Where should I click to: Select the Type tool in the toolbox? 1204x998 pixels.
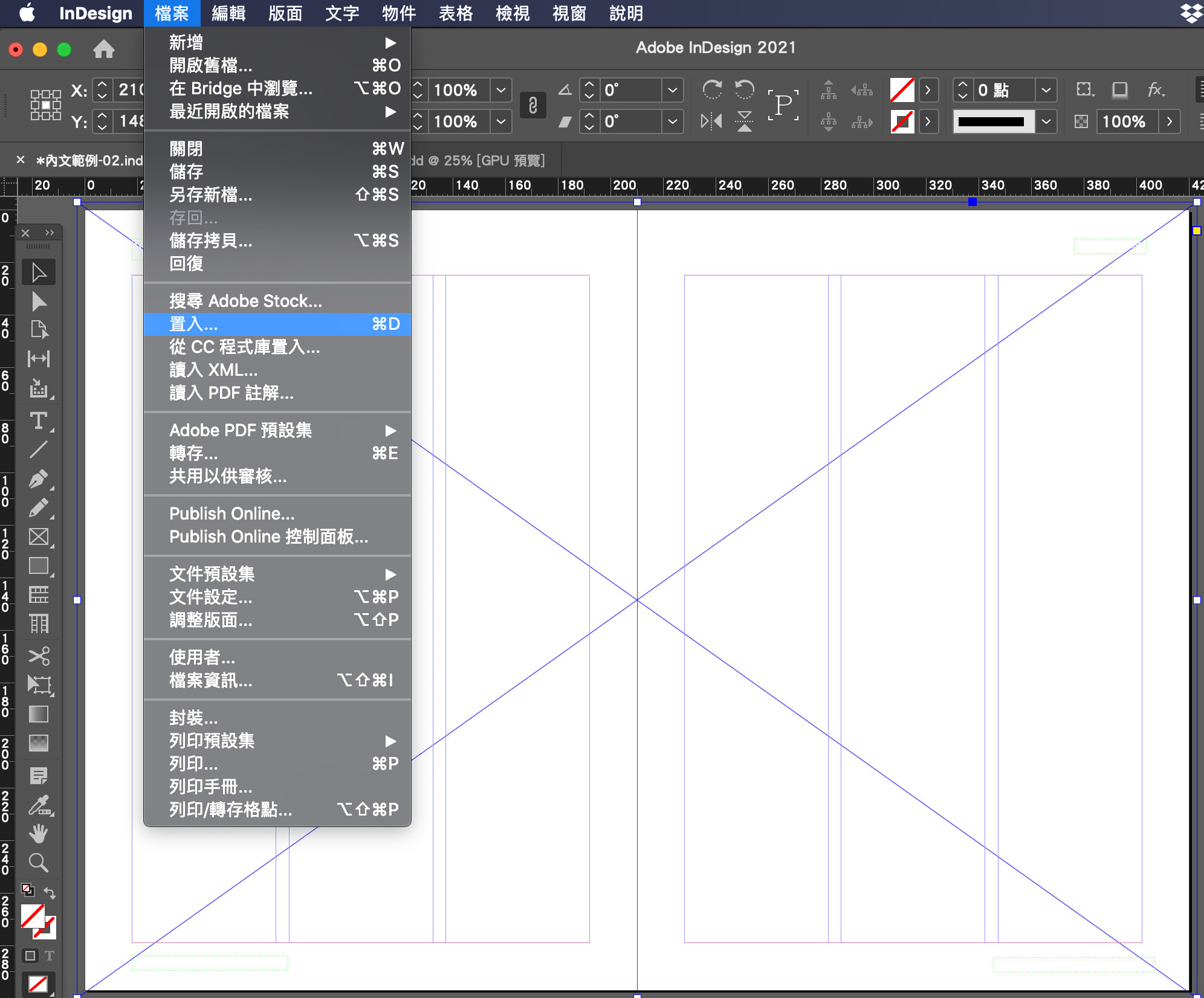(39, 420)
